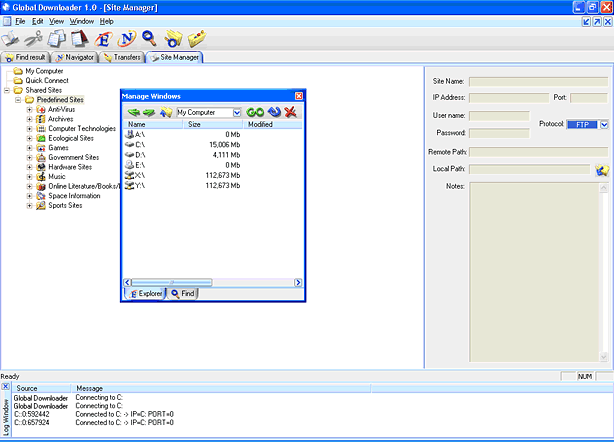
Task: Switch to the Transfers tab
Action: pos(122,57)
